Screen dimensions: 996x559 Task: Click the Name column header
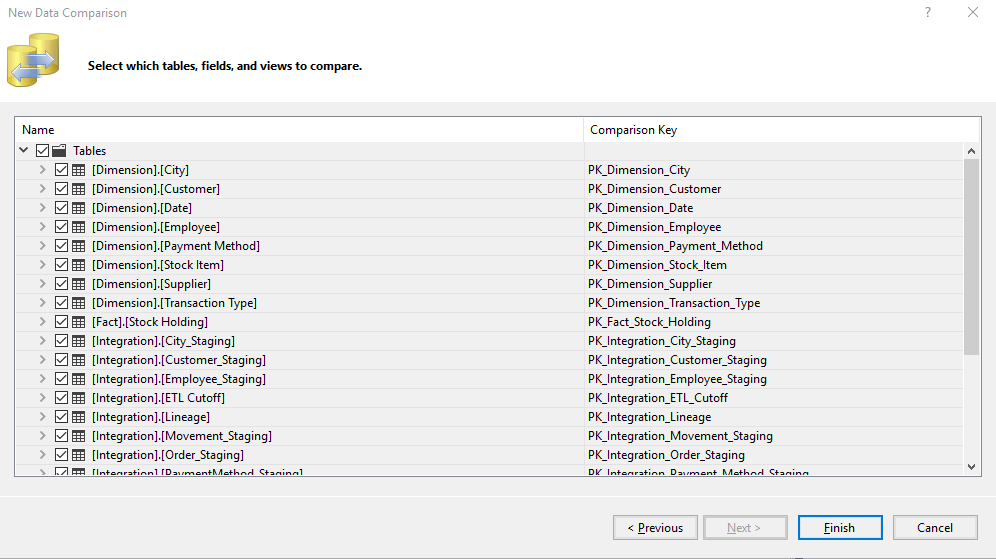[299, 130]
